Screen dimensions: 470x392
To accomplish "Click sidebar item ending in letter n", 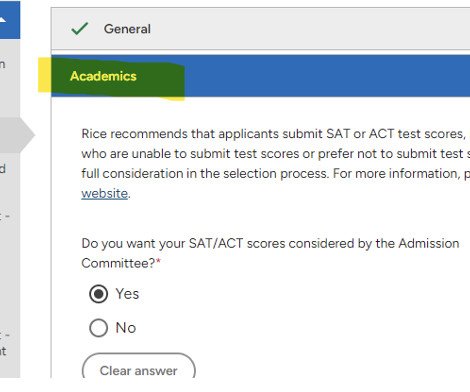I will coord(3,64).
